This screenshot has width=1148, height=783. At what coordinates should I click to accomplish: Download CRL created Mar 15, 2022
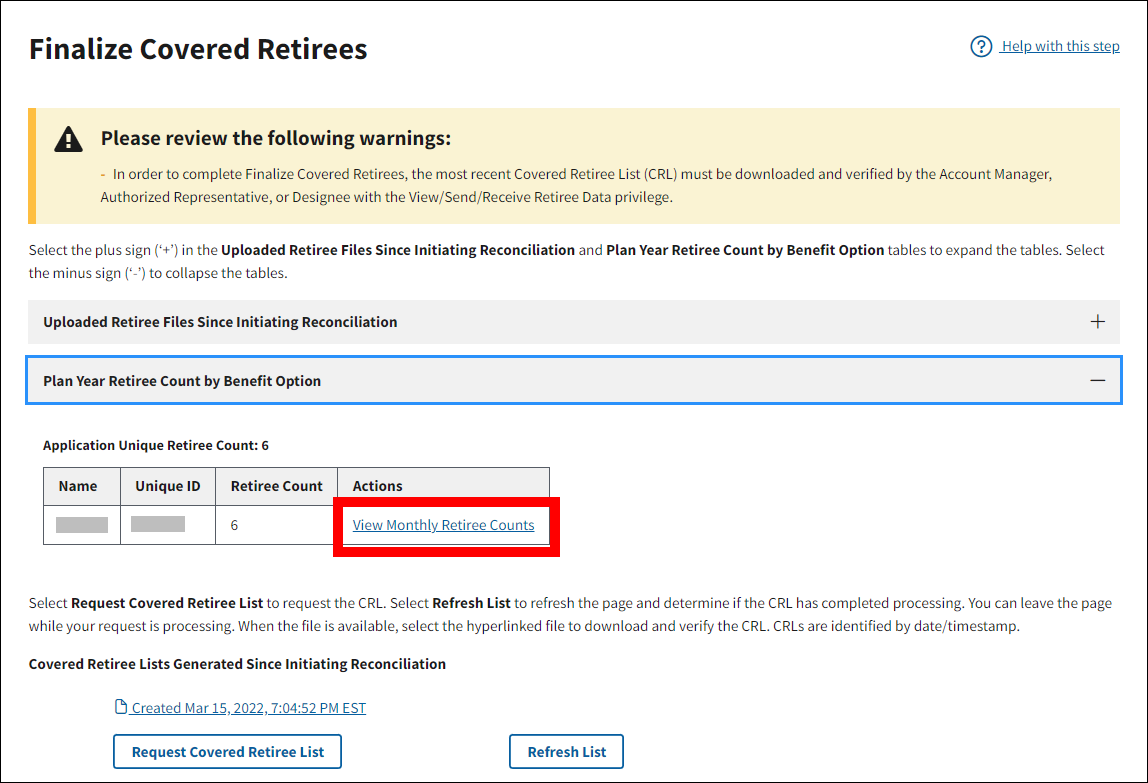[248, 708]
